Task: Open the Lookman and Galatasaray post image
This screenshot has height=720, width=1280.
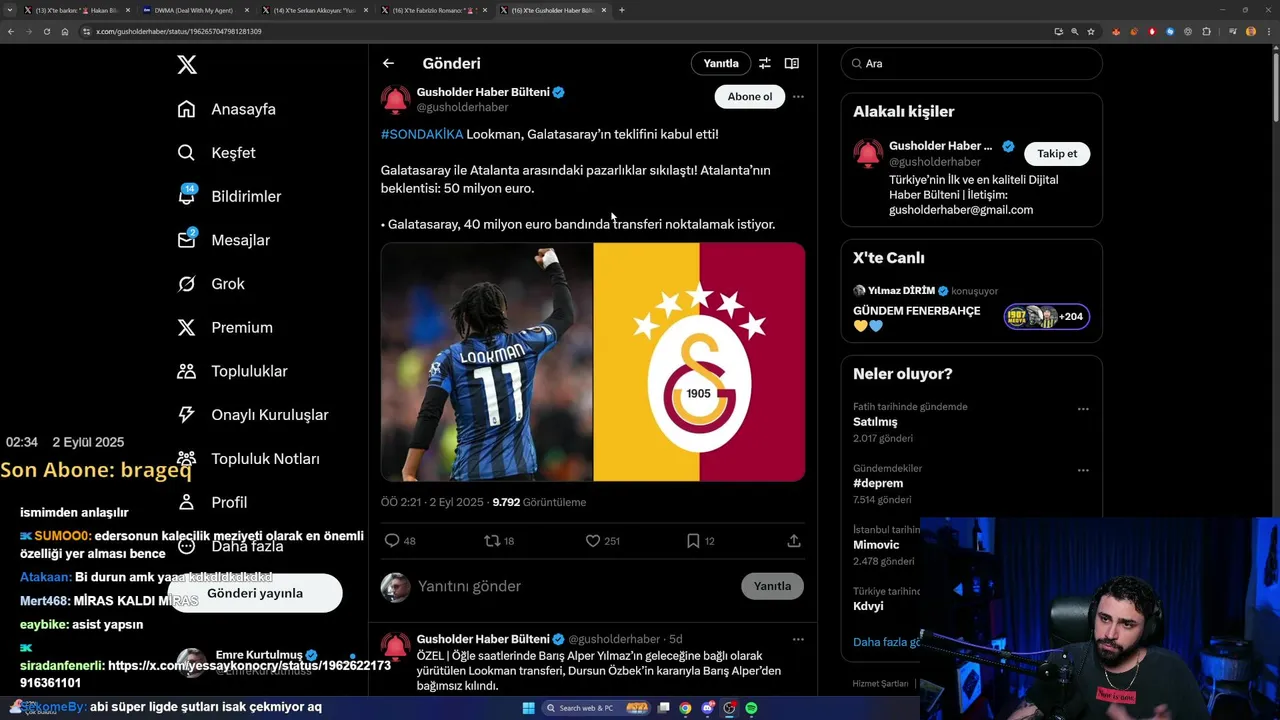Action: (593, 362)
